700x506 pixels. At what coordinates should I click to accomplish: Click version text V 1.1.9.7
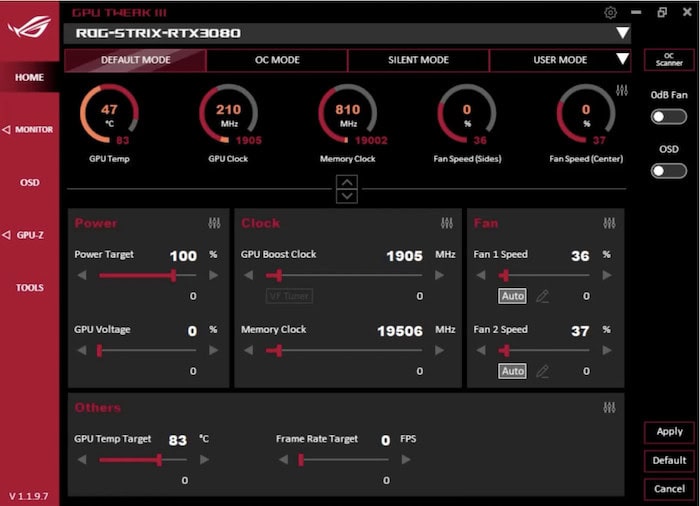[x=28, y=496]
